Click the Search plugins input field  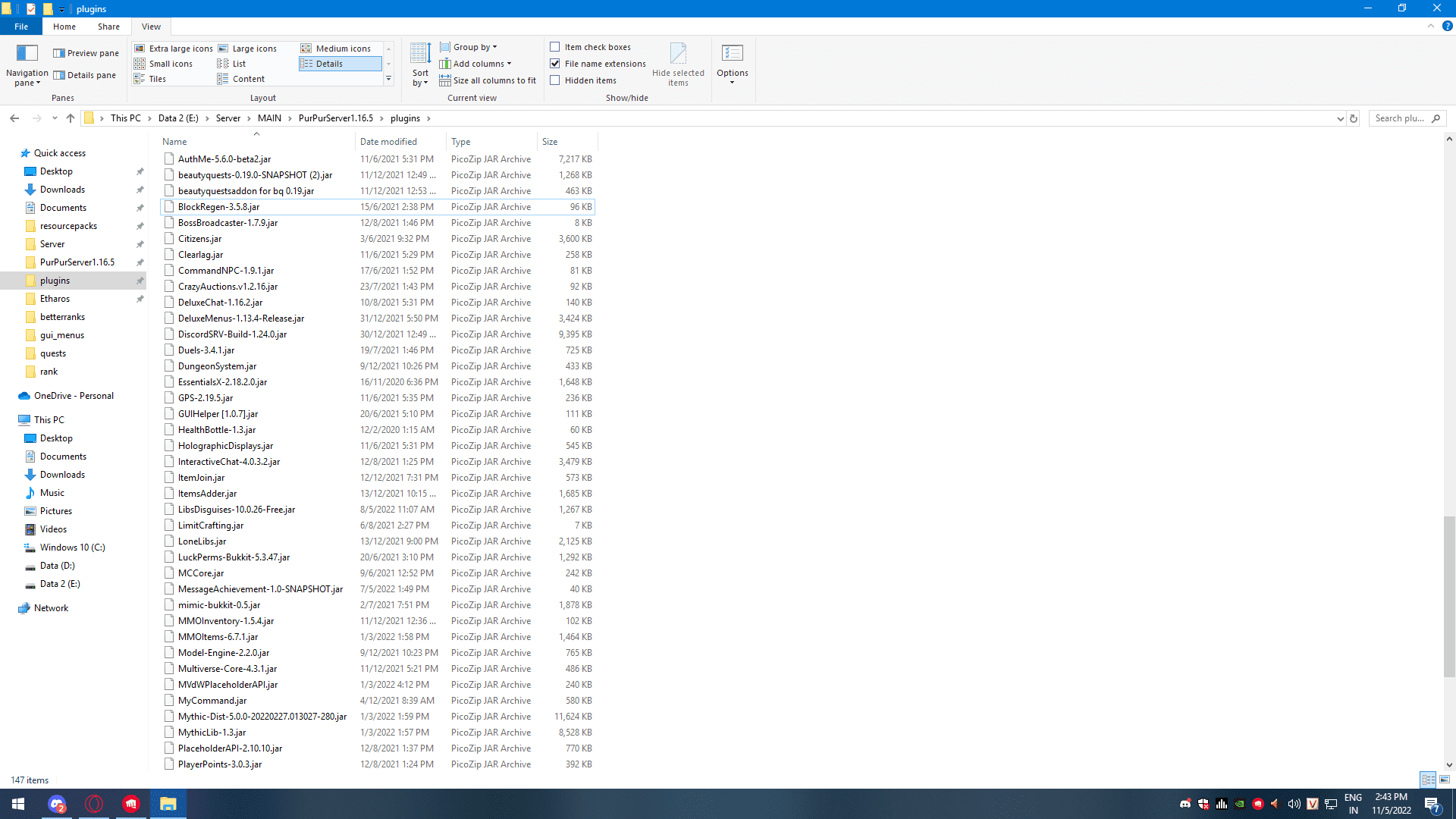(x=1399, y=118)
